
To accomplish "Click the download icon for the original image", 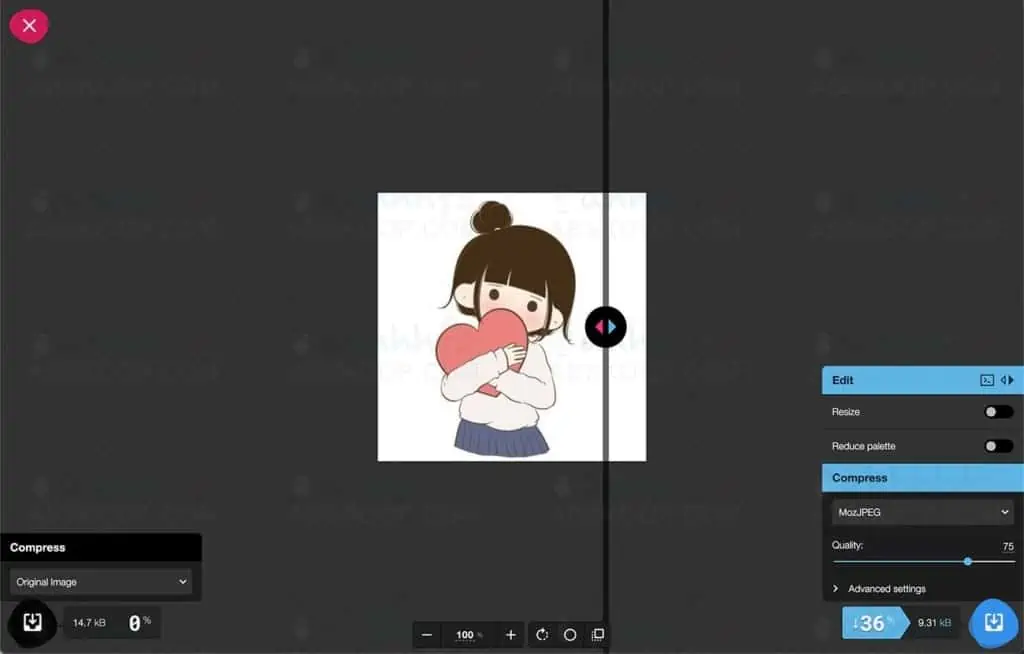I will click(x=31, y=621).
